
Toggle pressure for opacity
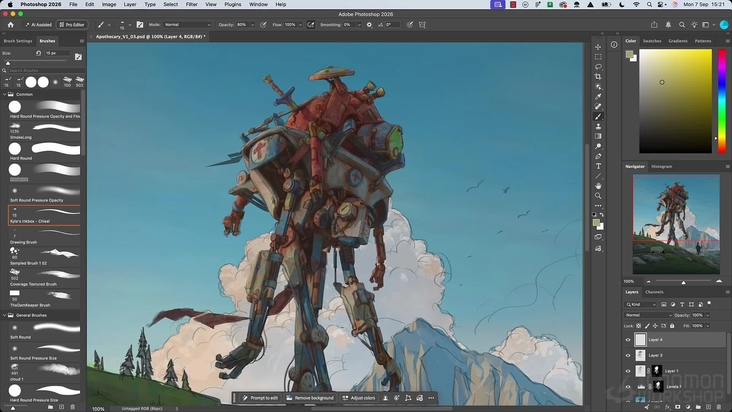tap(263, 25)
